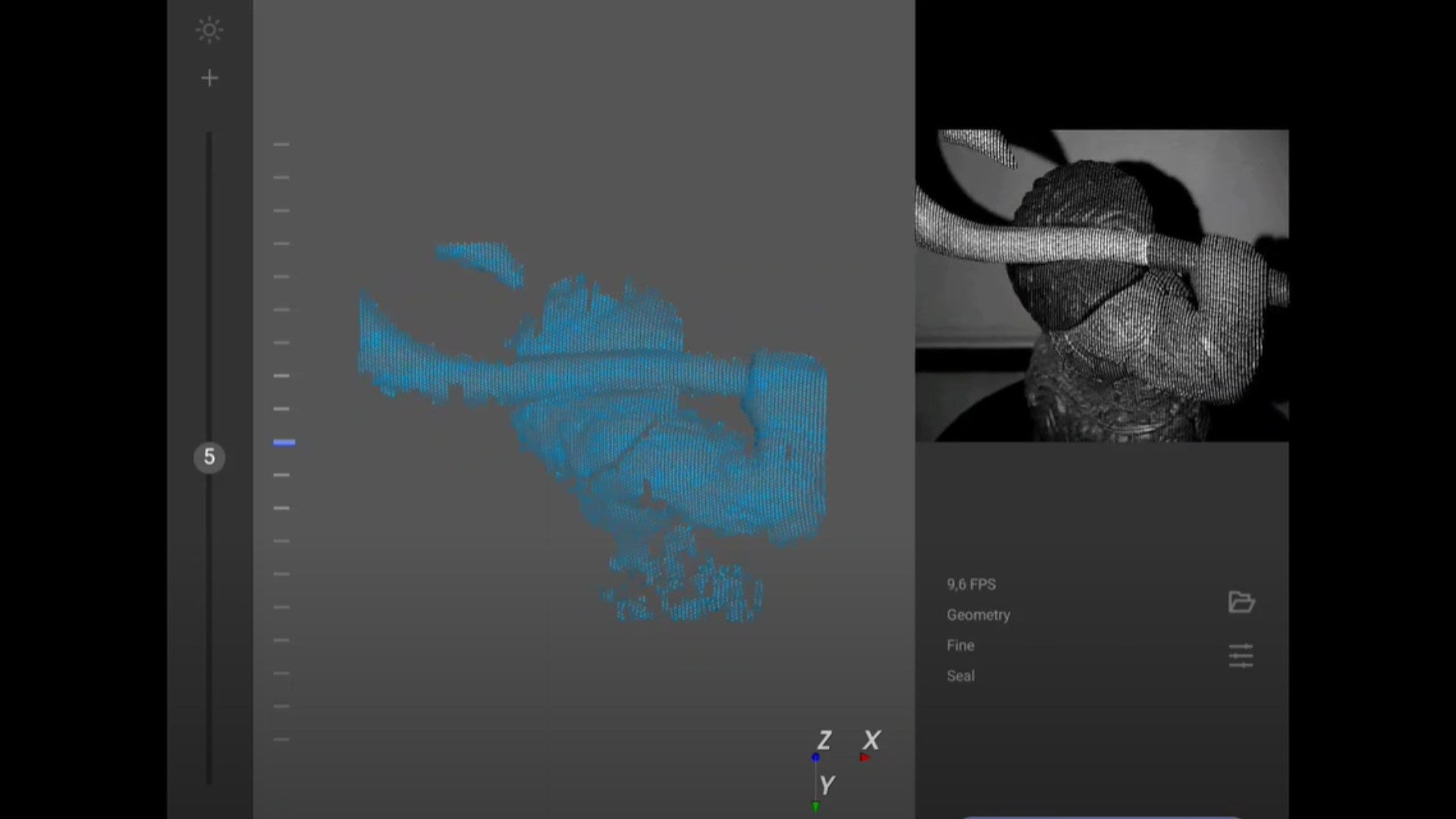Select the Seal scanner label
The width and height of the screenshot is (1456, 819).
(x=960, y=676)
